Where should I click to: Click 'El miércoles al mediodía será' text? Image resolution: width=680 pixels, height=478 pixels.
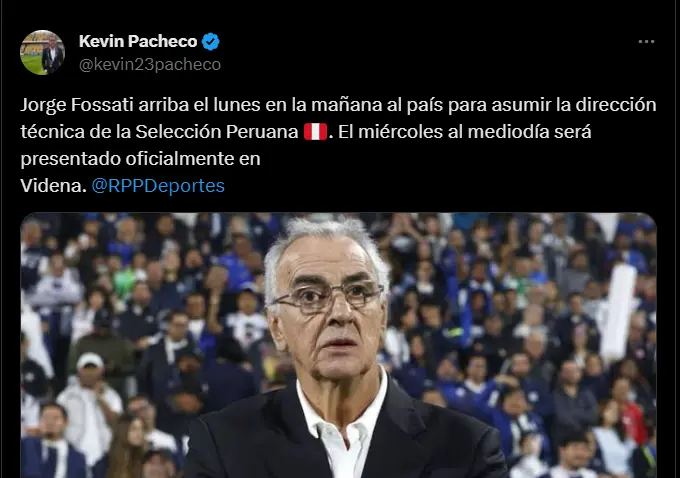pyautogui.click(x=464, y=132)
